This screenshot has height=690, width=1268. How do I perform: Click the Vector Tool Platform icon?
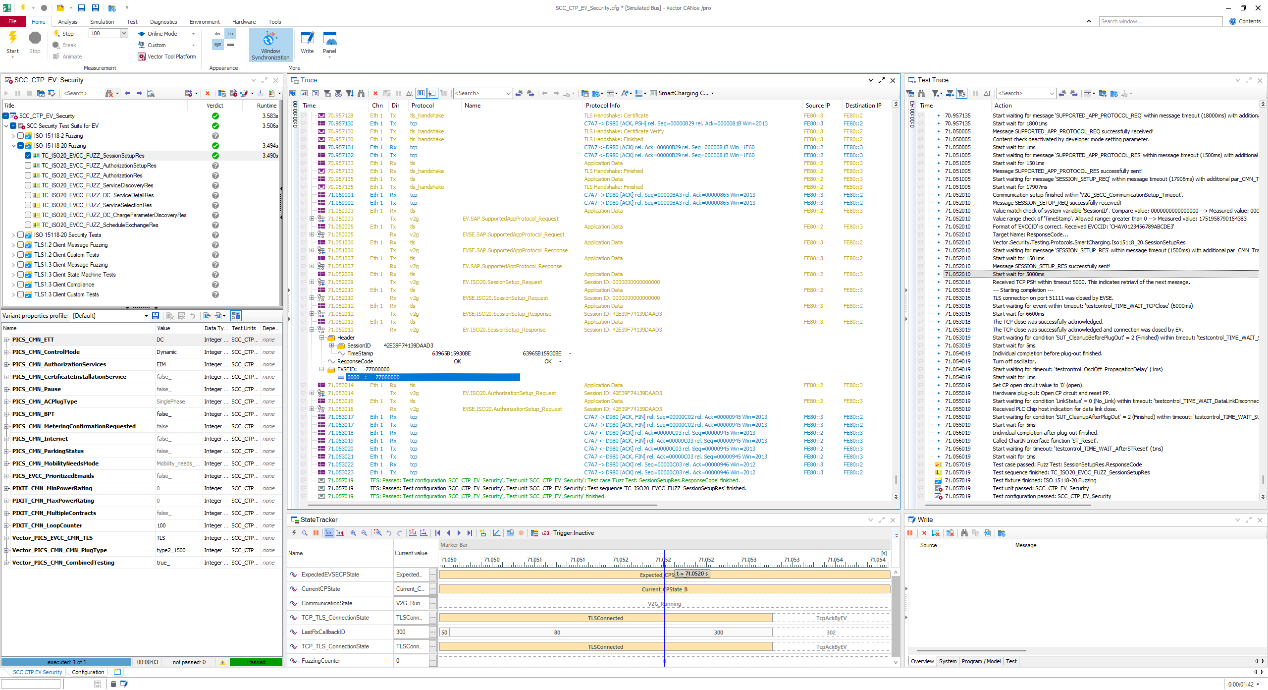tap(142, 56)
